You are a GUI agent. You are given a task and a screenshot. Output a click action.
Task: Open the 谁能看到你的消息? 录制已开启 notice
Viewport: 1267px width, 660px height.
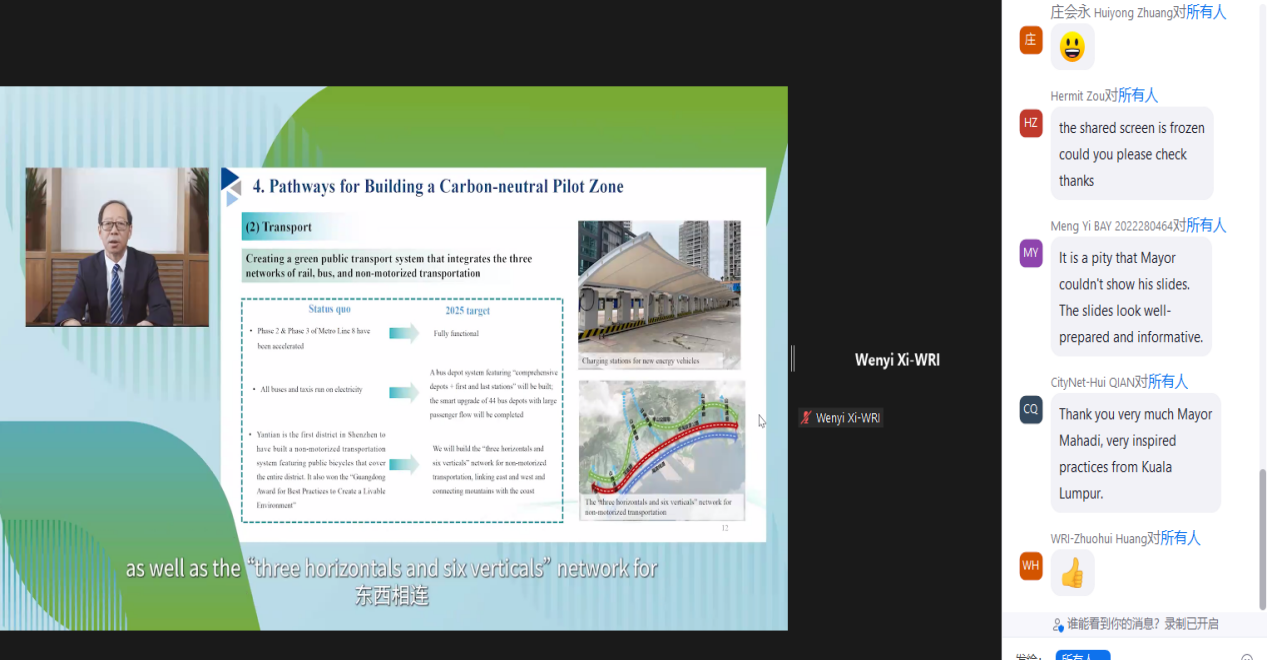1142,624
